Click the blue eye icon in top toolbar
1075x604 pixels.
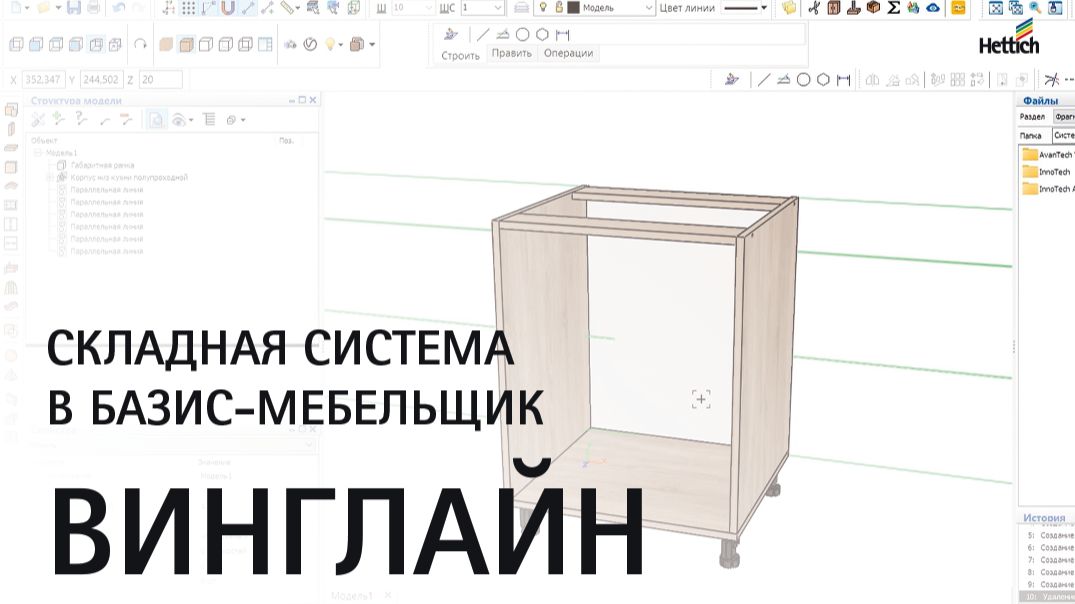tap(933, 8)
